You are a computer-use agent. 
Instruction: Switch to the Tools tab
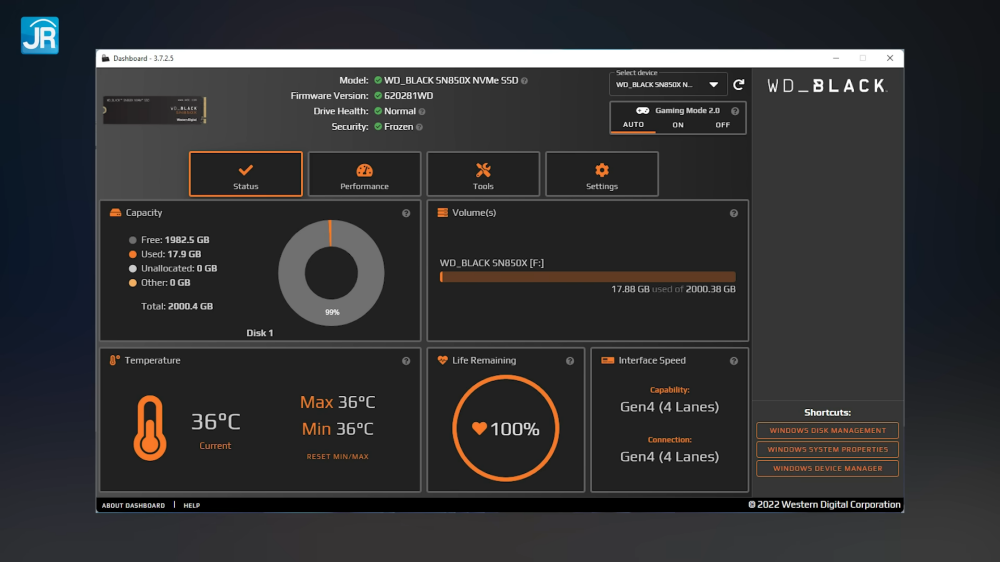tap(483, 175)
